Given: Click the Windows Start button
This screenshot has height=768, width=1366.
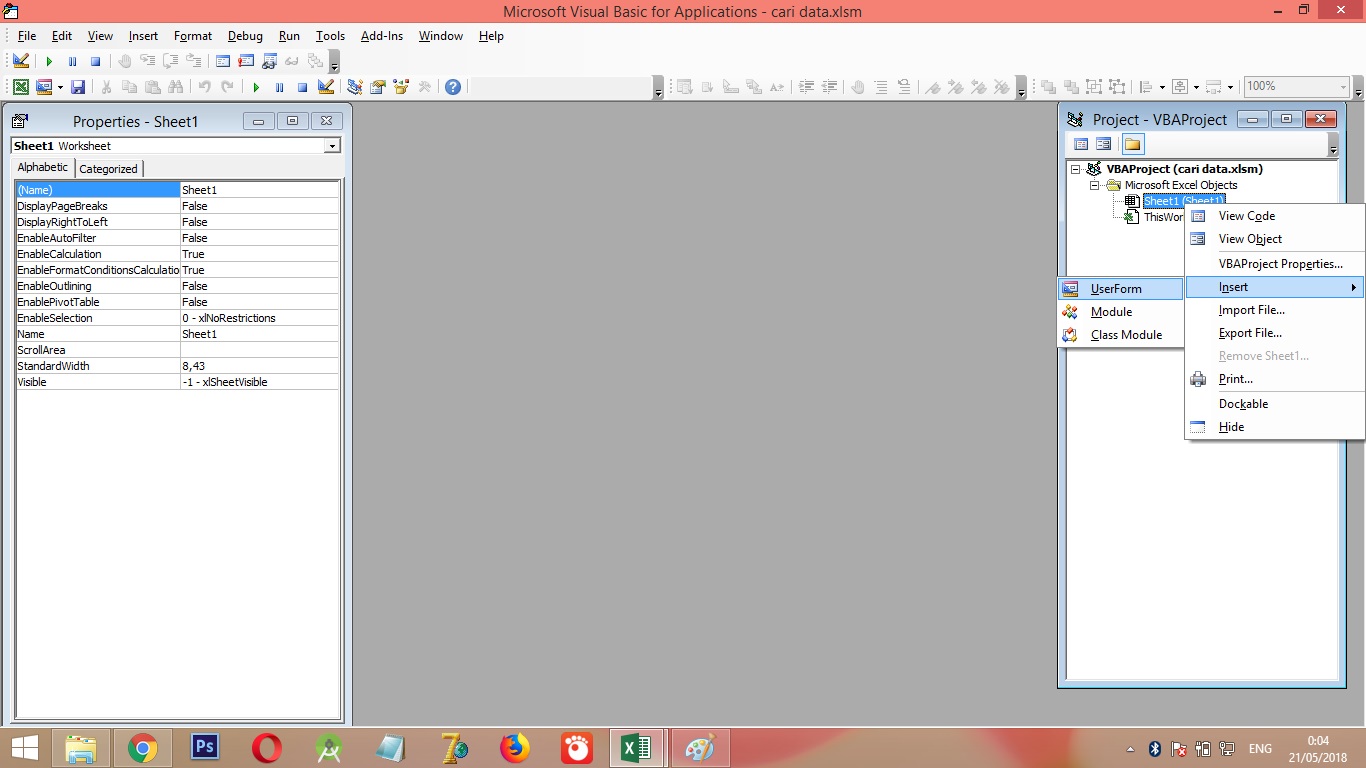Looking at the screenshot, I should coord(24,748).
